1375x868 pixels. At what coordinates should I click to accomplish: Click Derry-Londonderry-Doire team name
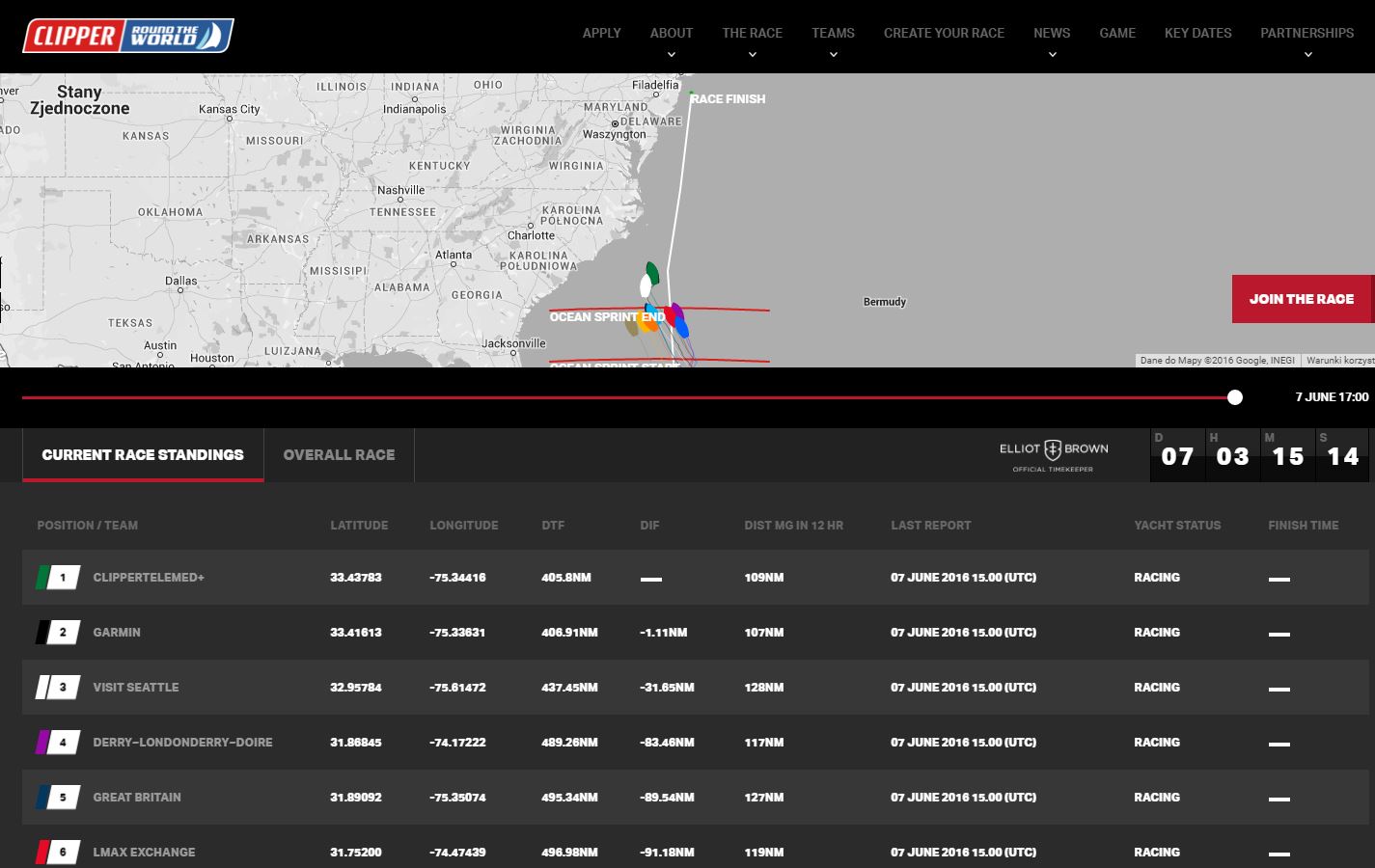[x=182, y=743]
